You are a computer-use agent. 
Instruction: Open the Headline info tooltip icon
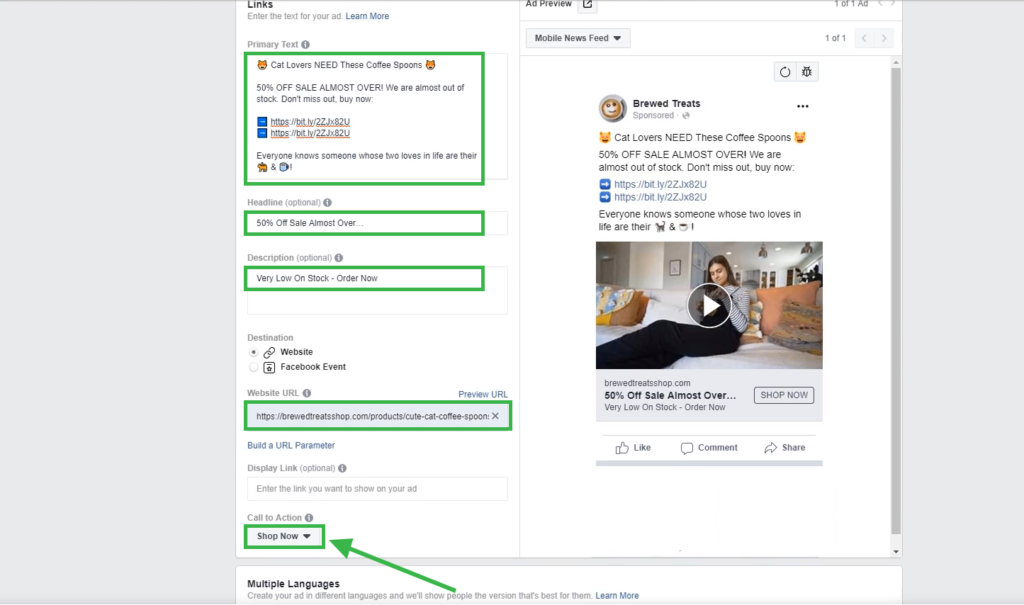point(327,203)
